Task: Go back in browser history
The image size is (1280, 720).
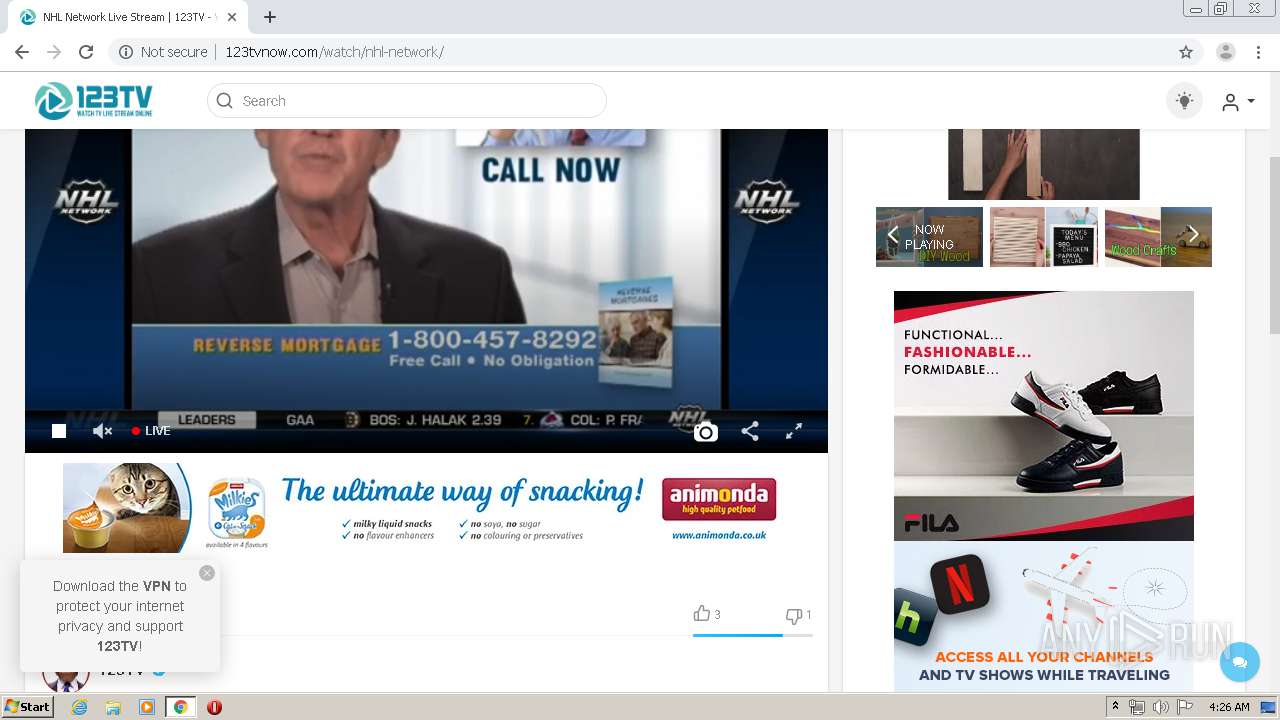Action: tap(22, 52)
